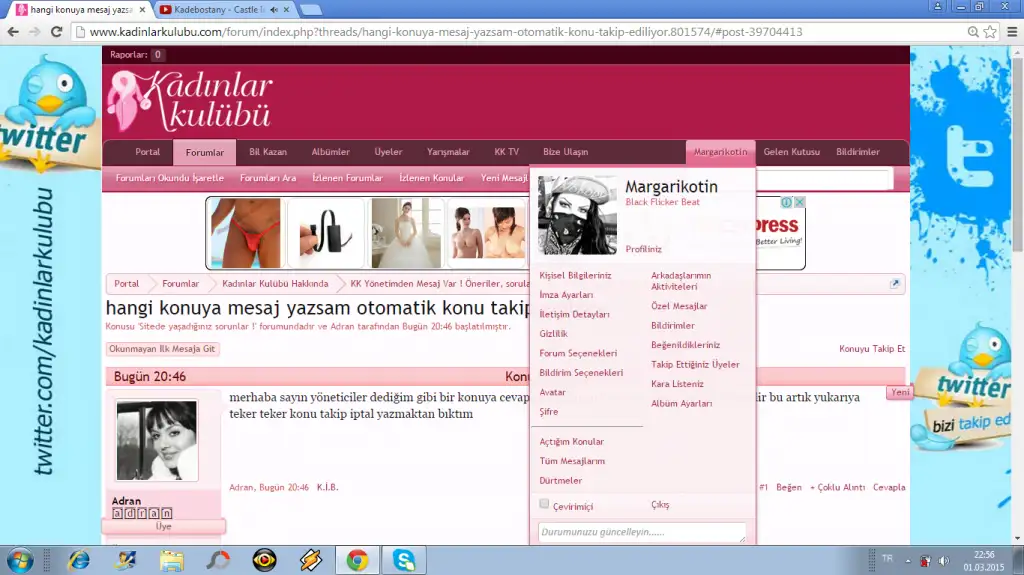Open Gizlilik settings
1024x575 pixels.
coord(553,334)
